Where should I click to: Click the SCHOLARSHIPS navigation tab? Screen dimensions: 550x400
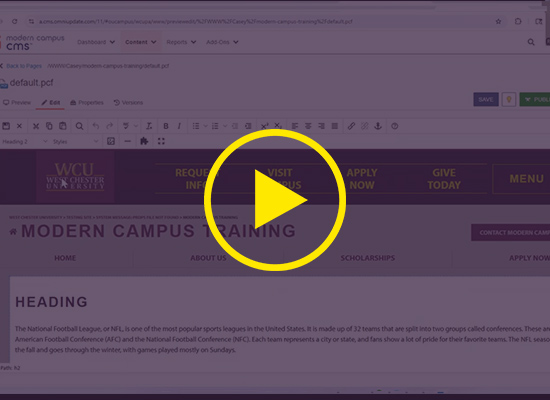[x=368, y=258]
